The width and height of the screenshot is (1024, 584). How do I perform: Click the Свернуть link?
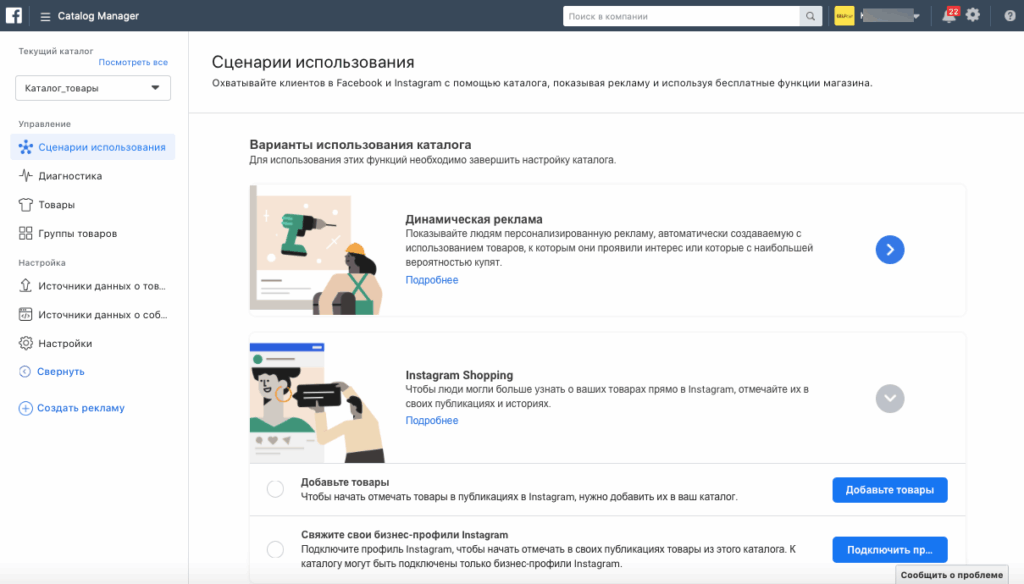point(61,371)
